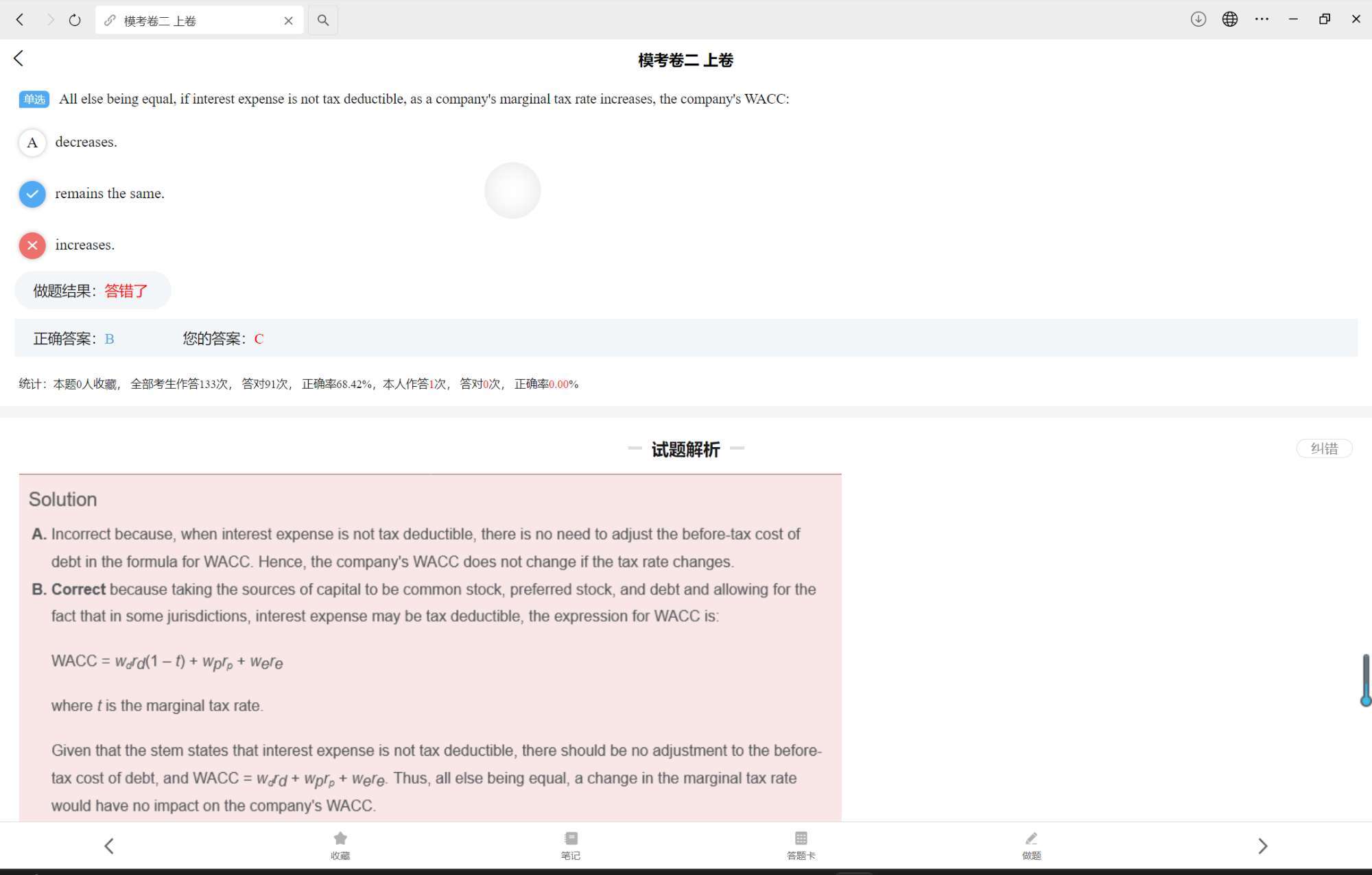Viewport: 1372px width, 875px height.
Task: Open the 答题卡 answer card icon
Action: 801,839
